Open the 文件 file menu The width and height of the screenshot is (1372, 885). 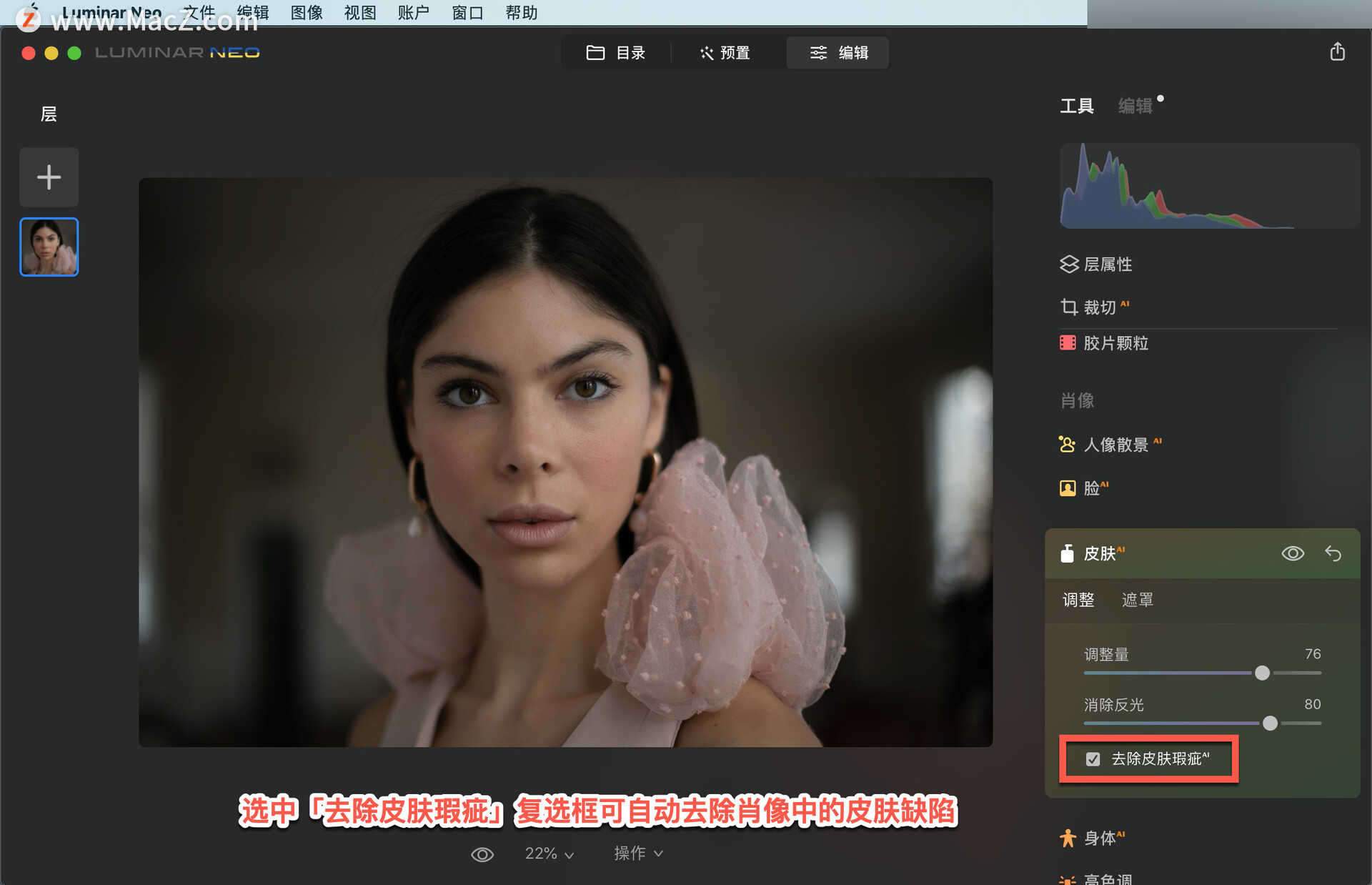(x=199, y=13)
